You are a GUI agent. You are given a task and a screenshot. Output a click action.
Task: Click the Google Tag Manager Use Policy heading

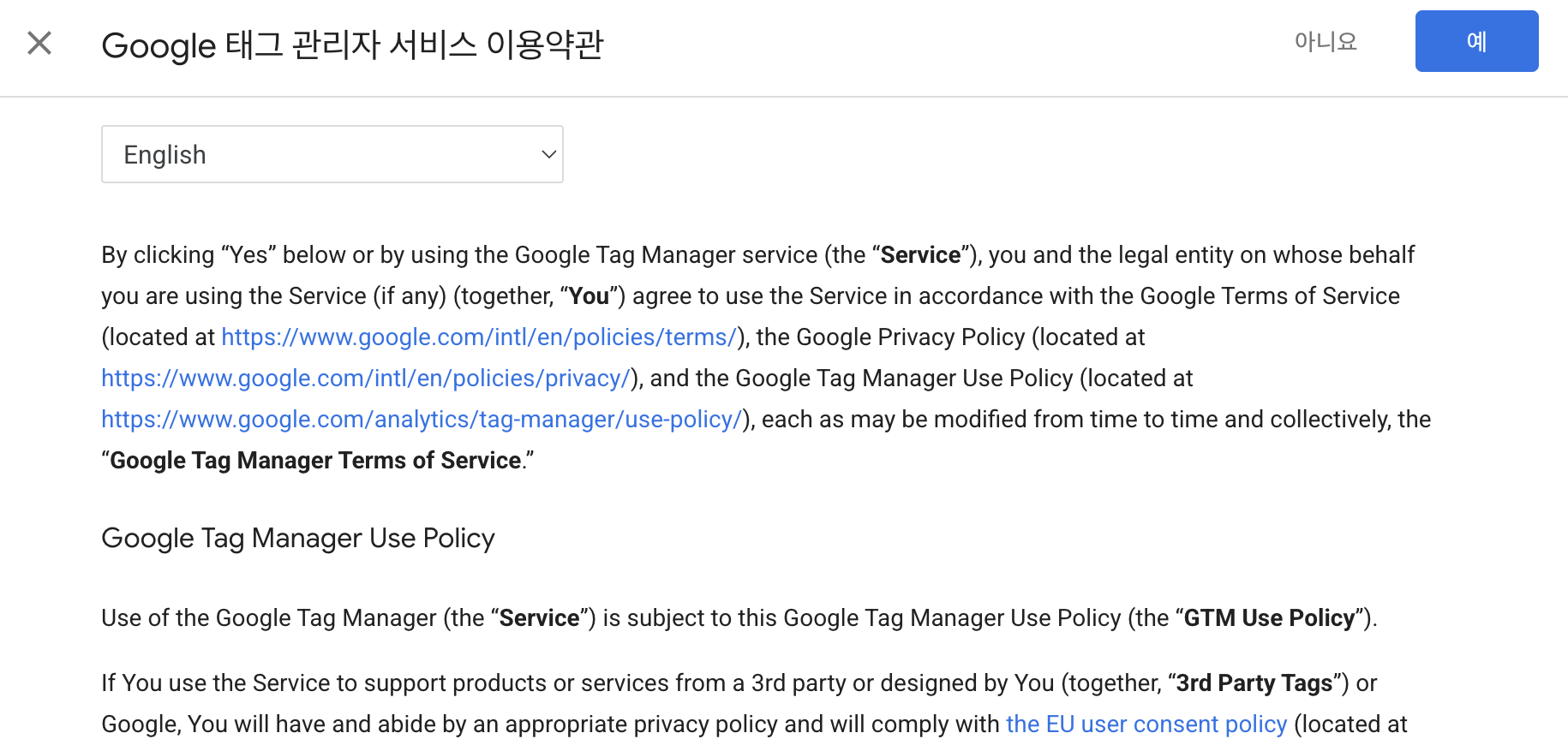[x=298, y=539]
